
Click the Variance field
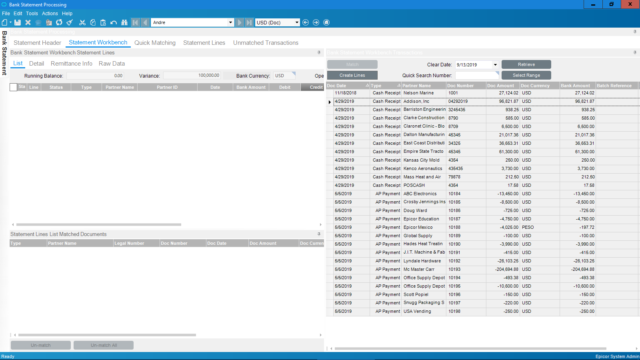pos(192,76)
